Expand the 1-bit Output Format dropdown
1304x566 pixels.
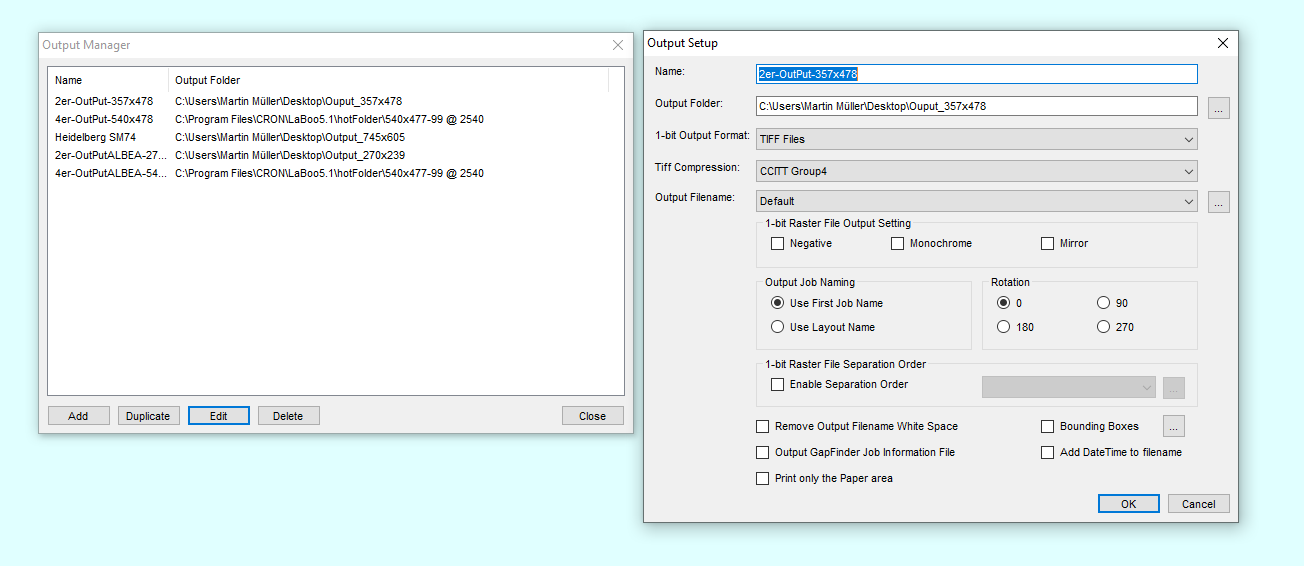coord(976,140)
